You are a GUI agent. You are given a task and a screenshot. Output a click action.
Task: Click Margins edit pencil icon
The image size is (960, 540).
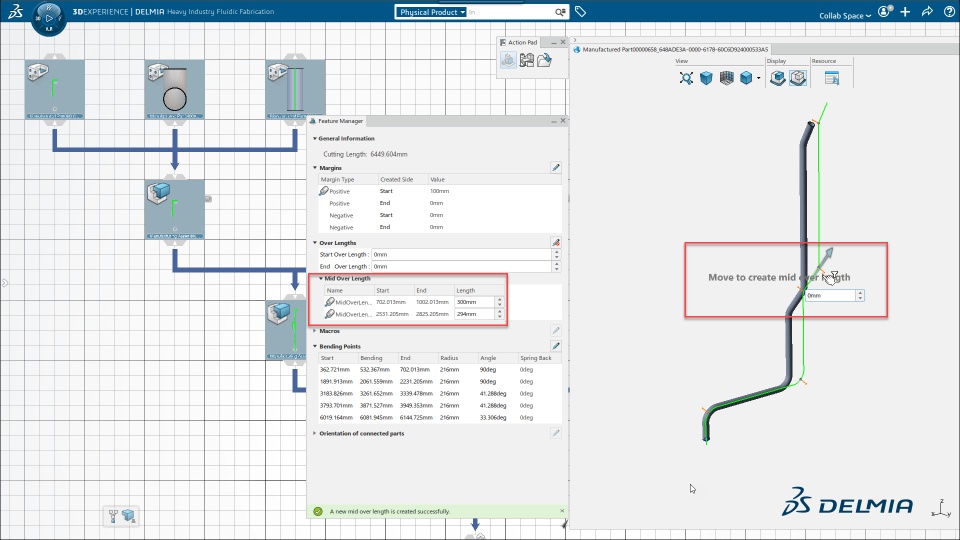pos(556,167)
